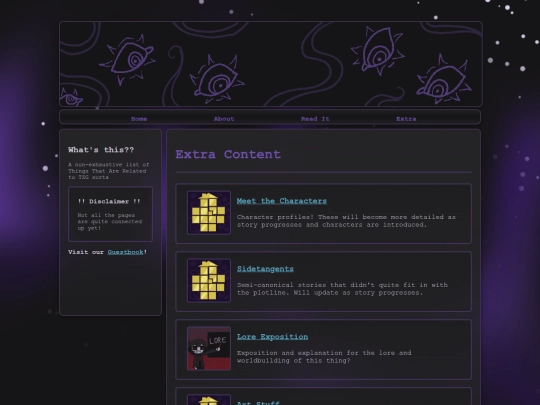Click the eye-patterned header banner
This screenshot has height=405, width=540.
pos(271,64)
